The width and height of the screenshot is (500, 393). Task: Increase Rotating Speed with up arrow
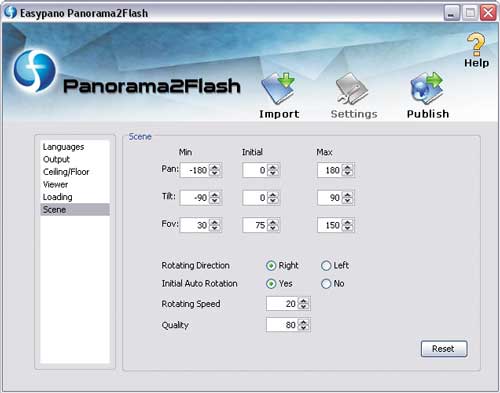(303, 301)
